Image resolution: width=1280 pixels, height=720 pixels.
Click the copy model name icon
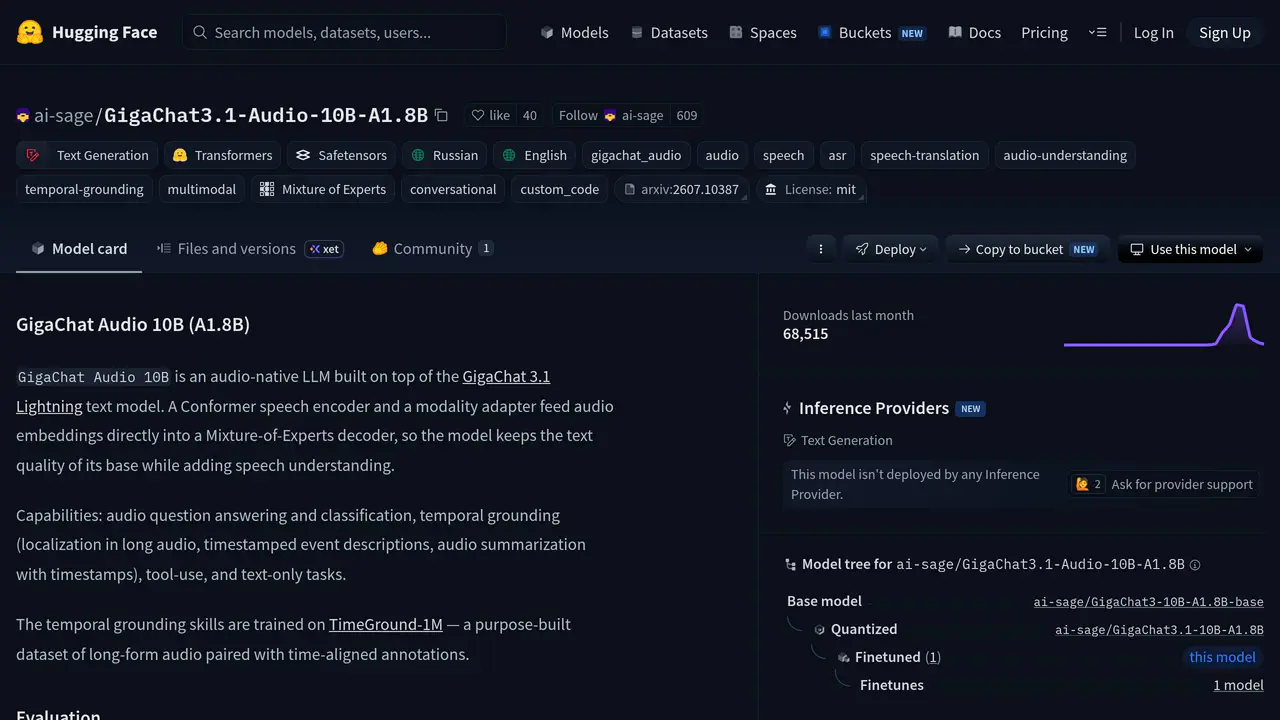441,115
